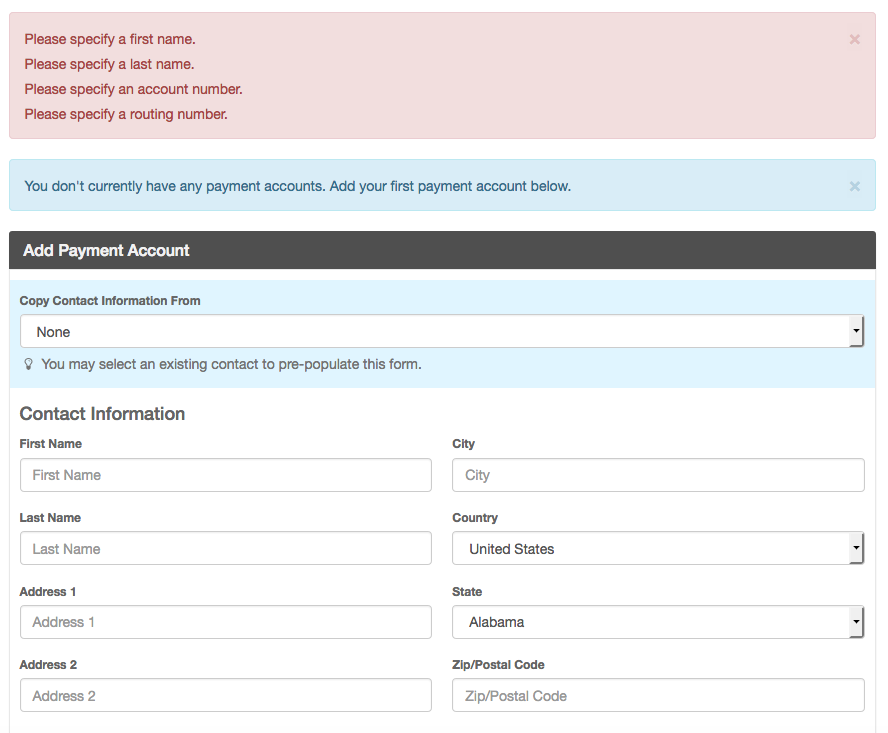The image size is (888, 733).
Task: Click into the Address 1 field
Action: [225, 622]
